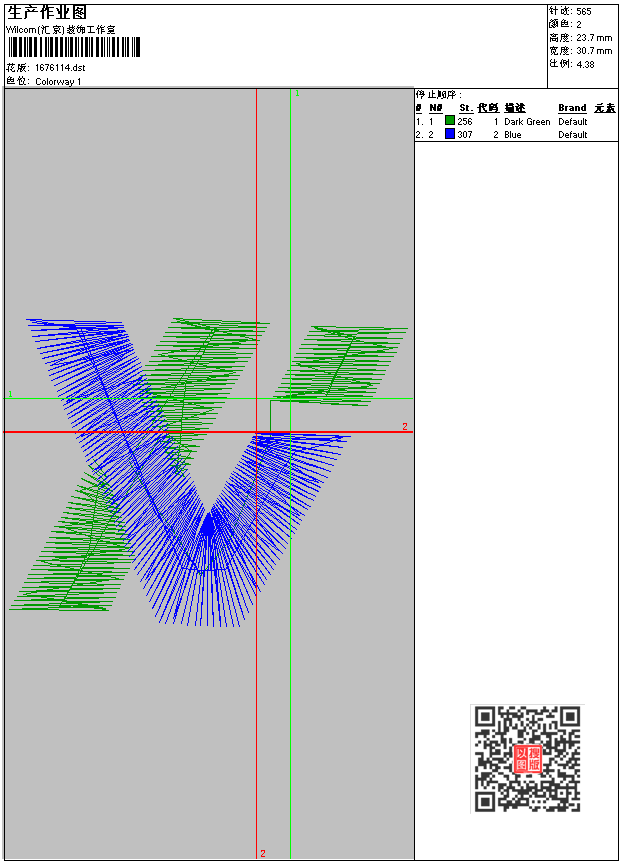Click green marker 1 atop the vertical line
The image size is (620, 861).
point(297,93)
